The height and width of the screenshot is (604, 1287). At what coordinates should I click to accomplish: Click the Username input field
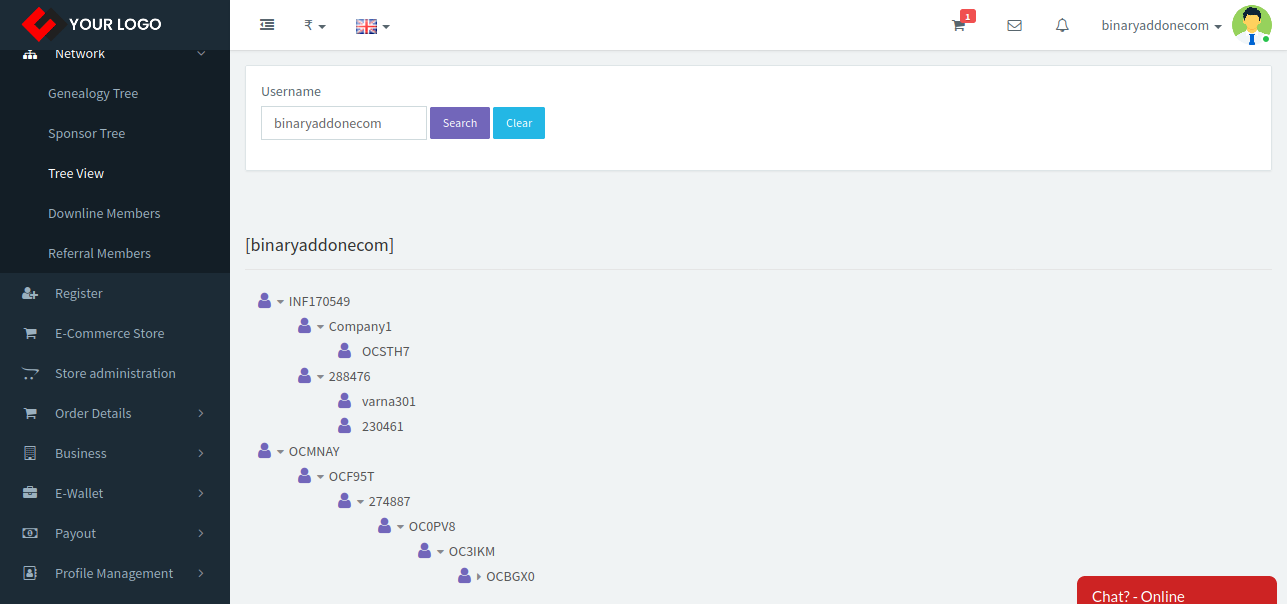pyautogui.click(x=343, y=122)
